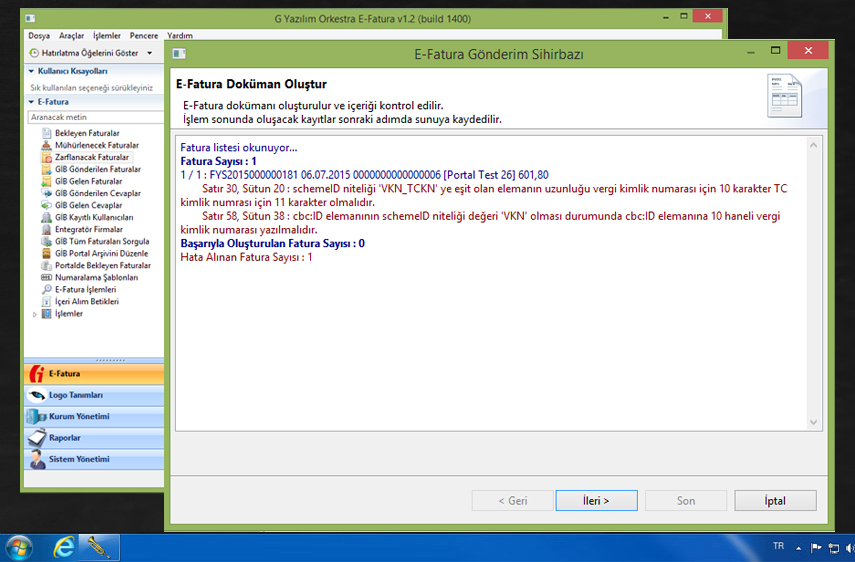Select GİB Gönderilen Faturalar entry

(x=97, y=169)
